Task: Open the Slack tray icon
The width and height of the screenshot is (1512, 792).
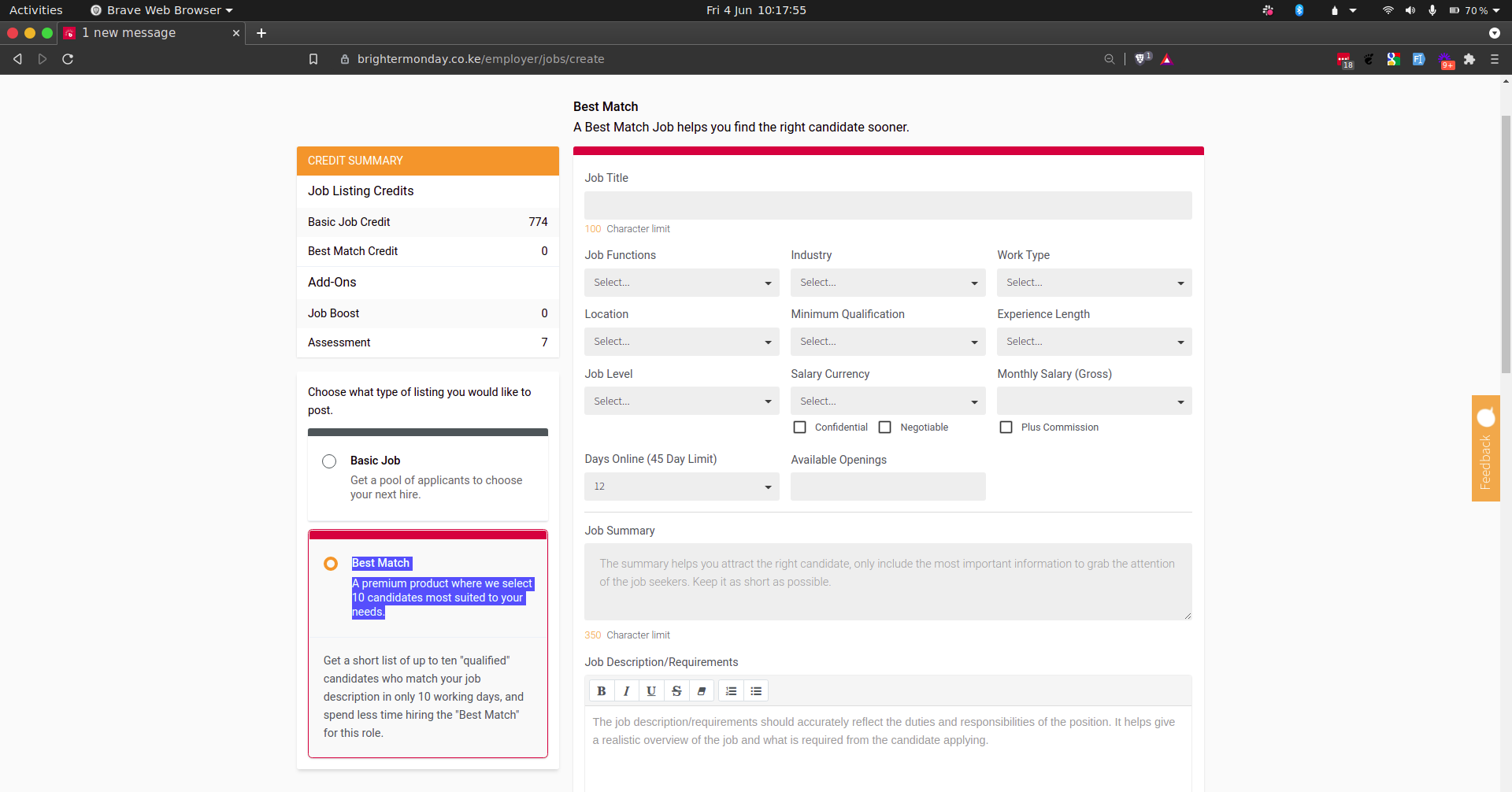Action: coord(1268,10)
